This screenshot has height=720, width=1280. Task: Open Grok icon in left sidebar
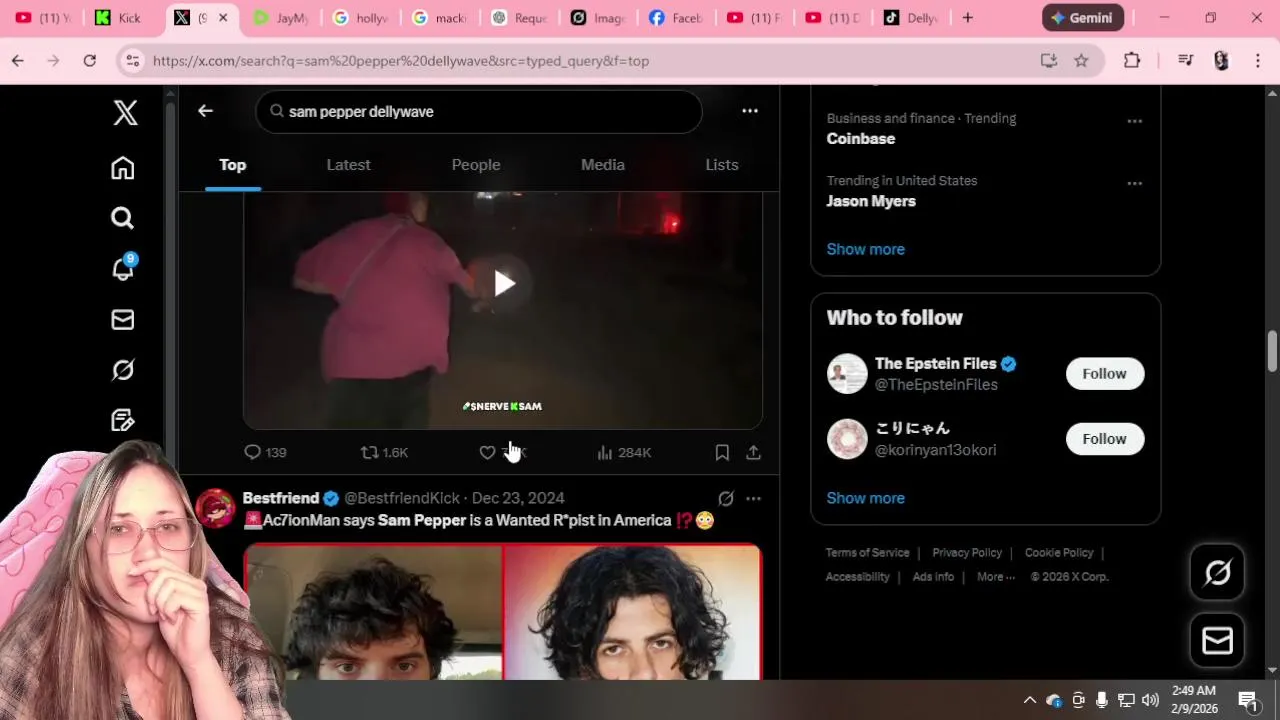(123, 370)
